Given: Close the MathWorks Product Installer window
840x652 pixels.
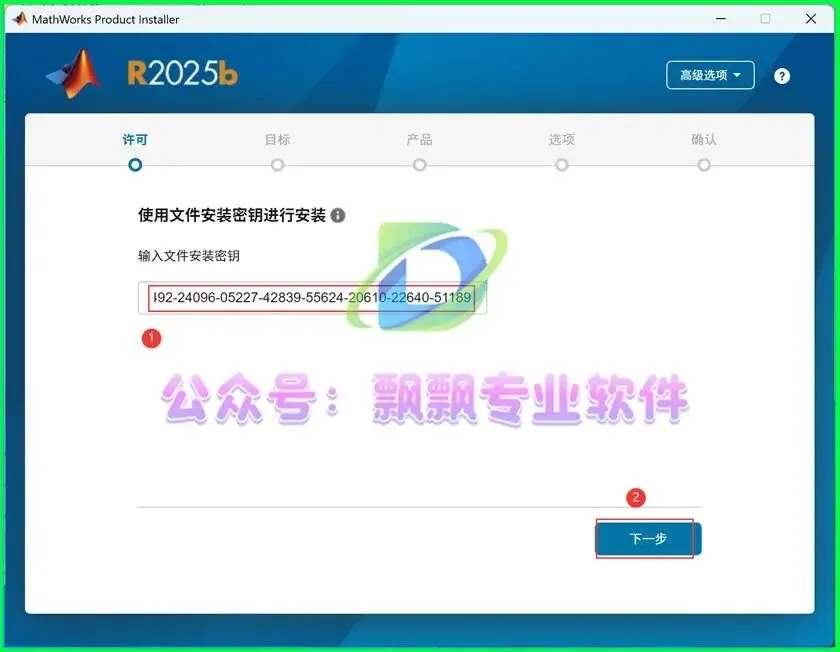Looking at the screenshot, I should pyautogui.click(x=811, y=19).
